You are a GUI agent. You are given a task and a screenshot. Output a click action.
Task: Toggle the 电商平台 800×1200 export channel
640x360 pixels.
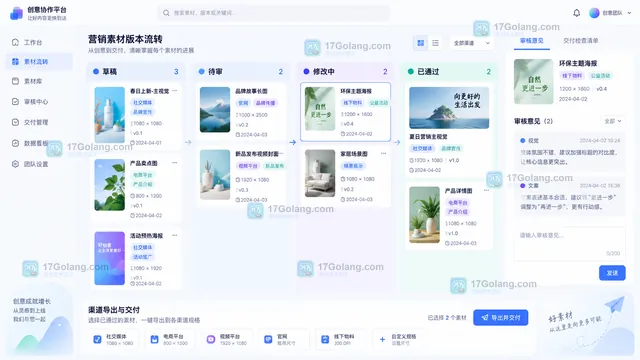[x=171, y=340]
